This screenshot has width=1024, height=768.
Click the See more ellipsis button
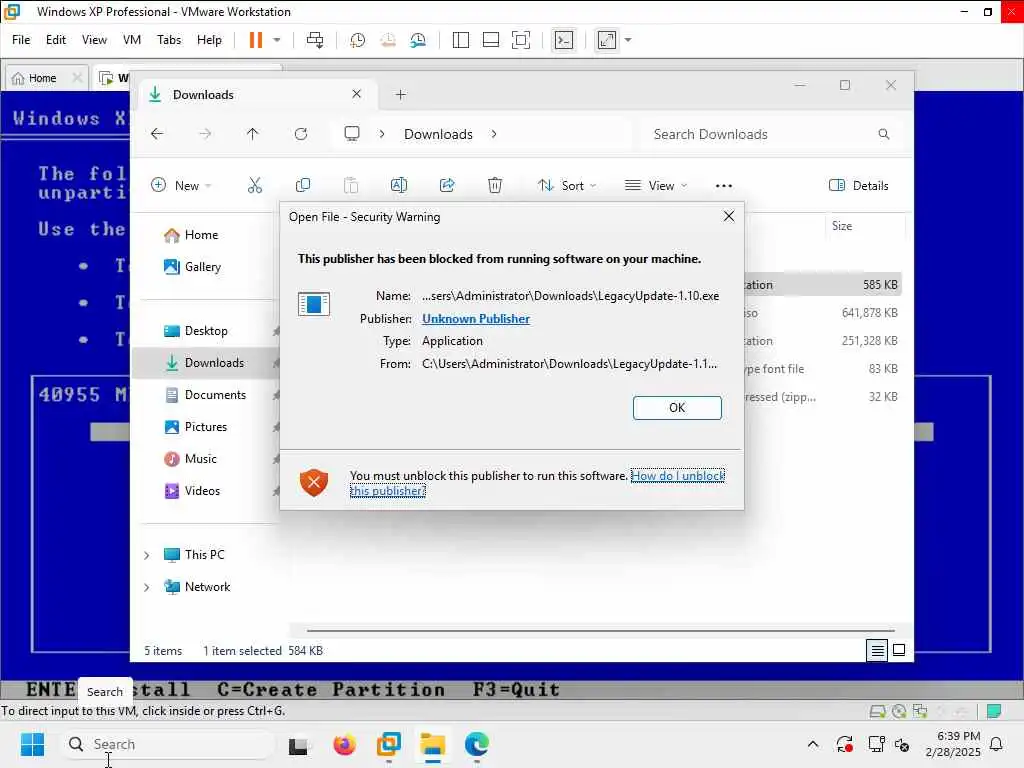click(x=724, y=185)
